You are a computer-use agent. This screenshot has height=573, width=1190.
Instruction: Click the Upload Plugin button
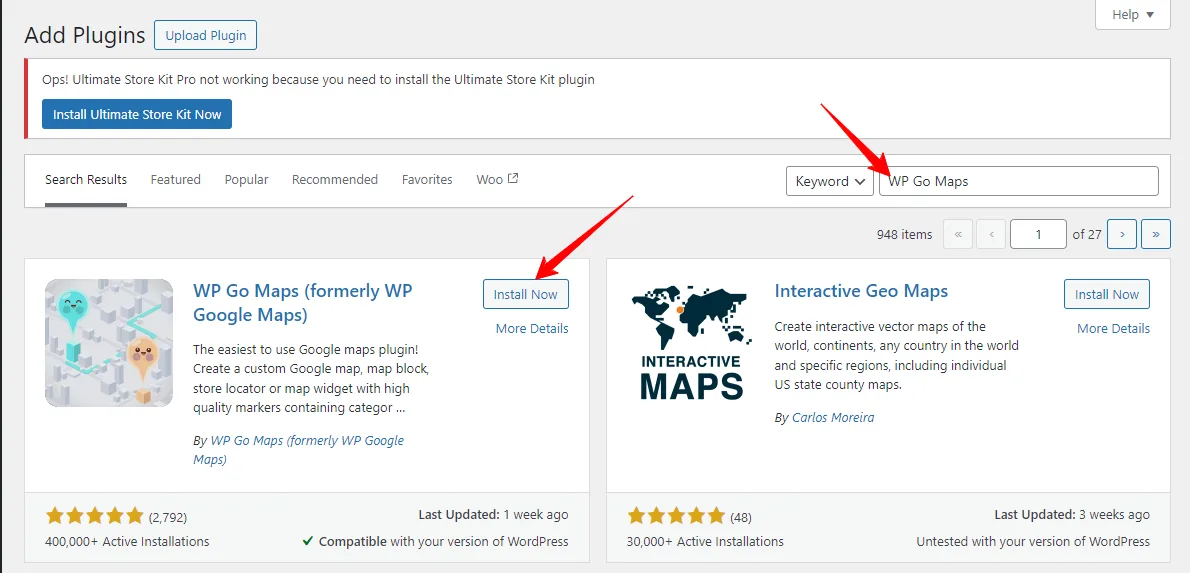click(x=206, y=35)
